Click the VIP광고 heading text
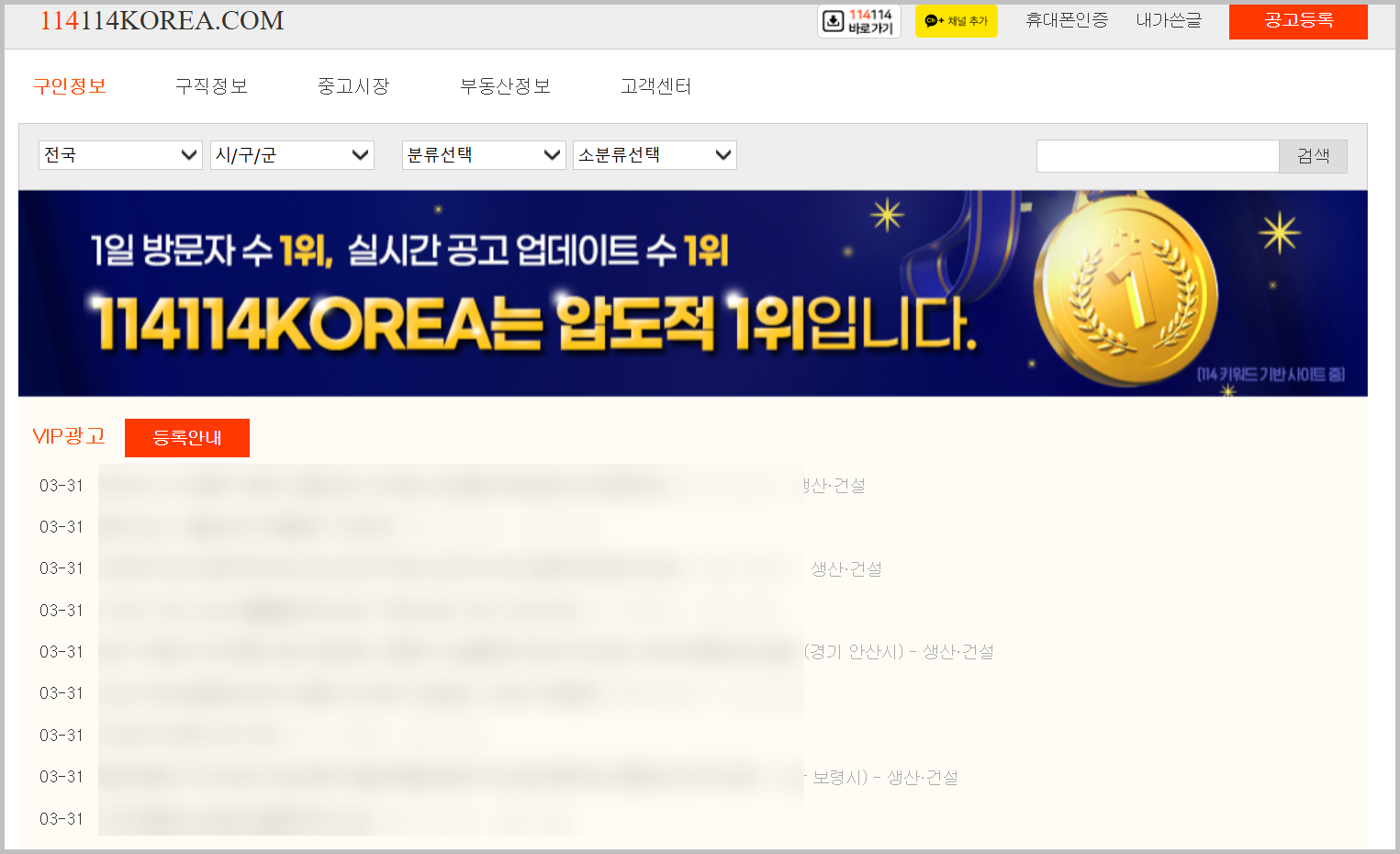Viewport: 1400px width, 854px height. 69,436
